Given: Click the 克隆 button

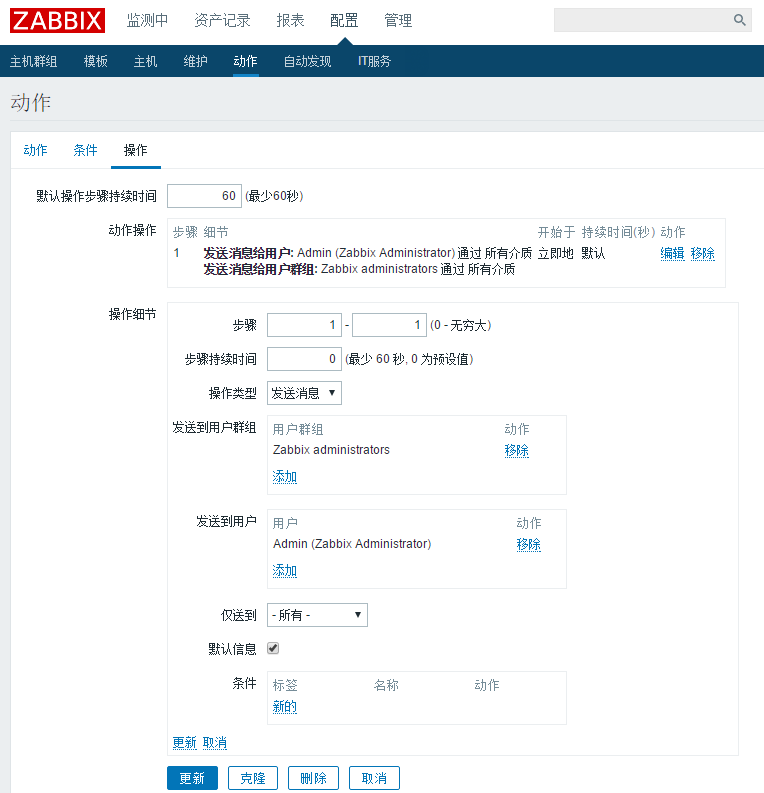Looking at the screenshot, I should click(x=253, y=778).
